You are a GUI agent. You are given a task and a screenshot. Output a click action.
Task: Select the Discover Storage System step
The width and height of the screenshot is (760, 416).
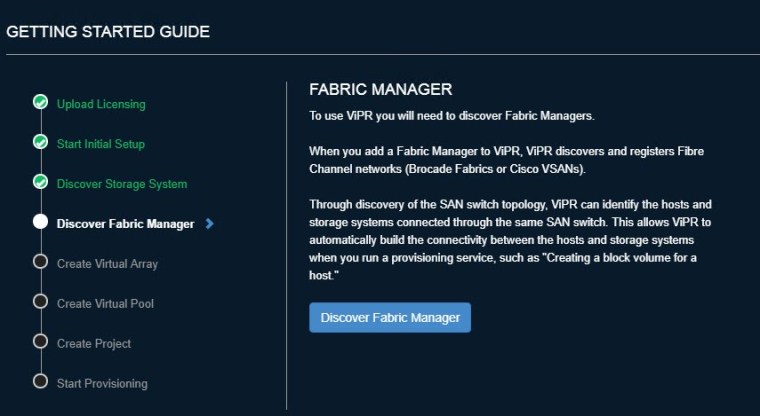click(122, 184)
